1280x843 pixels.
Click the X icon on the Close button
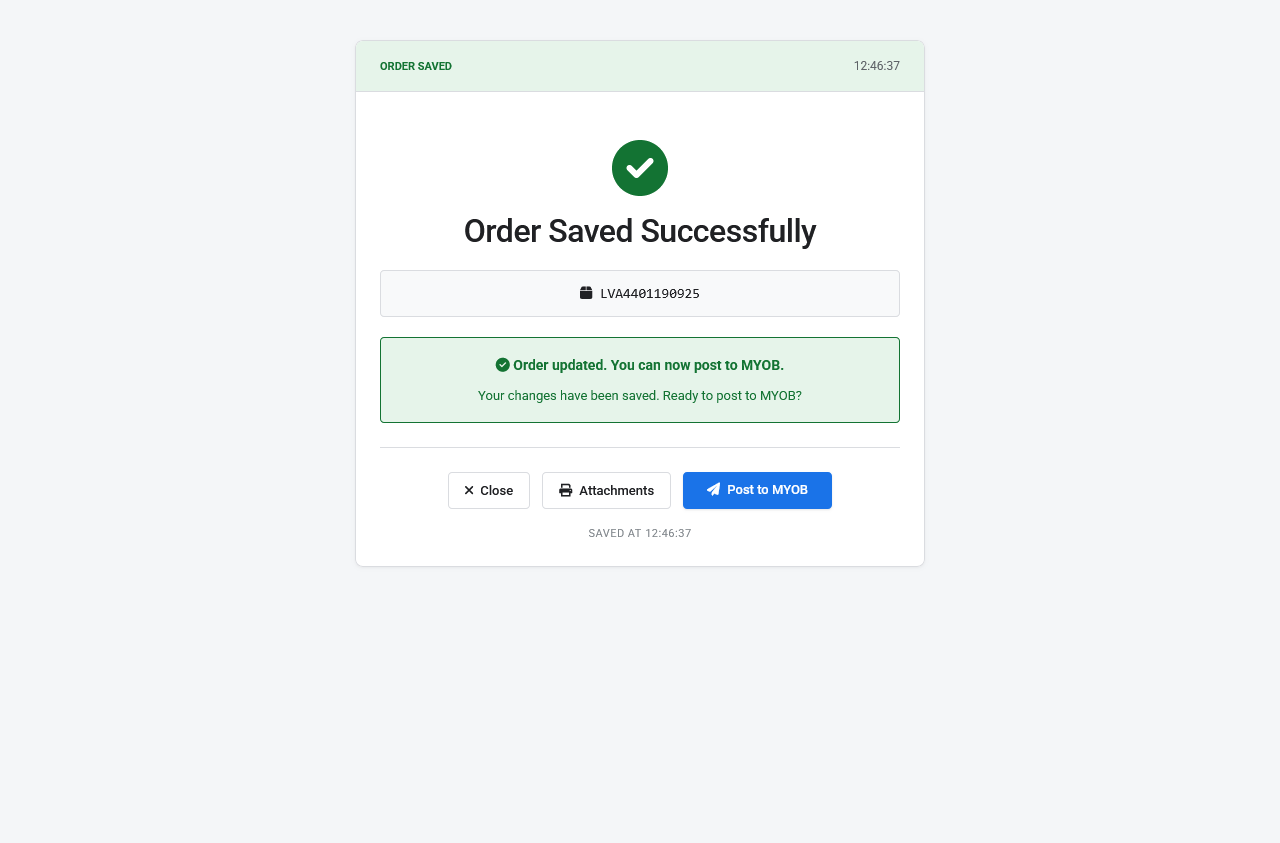tap(469, 491)
